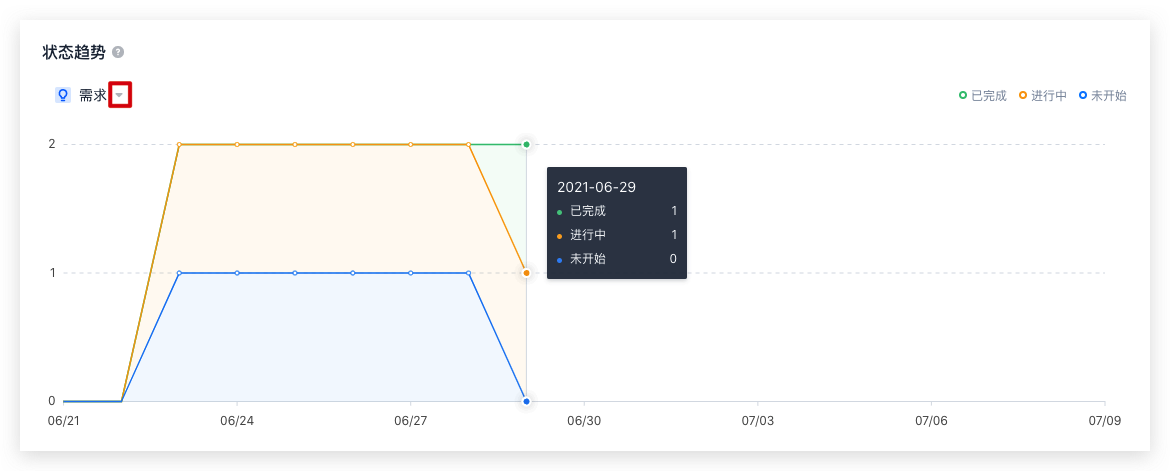Click the blue 未开始 legend circle
Image resolution: width=1170 pixels, height=471 pixels.
pos(1083,95)
